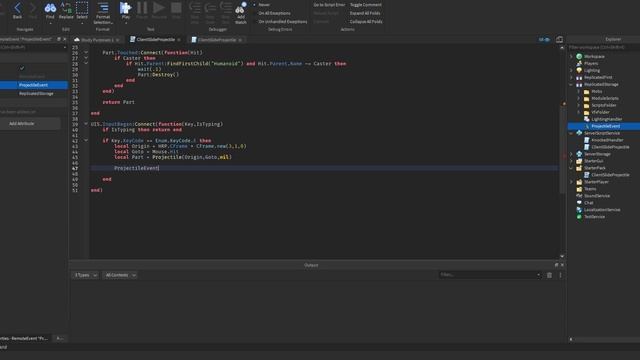This screenshot has height=360, width=640.
Task: Open the All Contexts dropdown in Output
Action: (120, 275)
